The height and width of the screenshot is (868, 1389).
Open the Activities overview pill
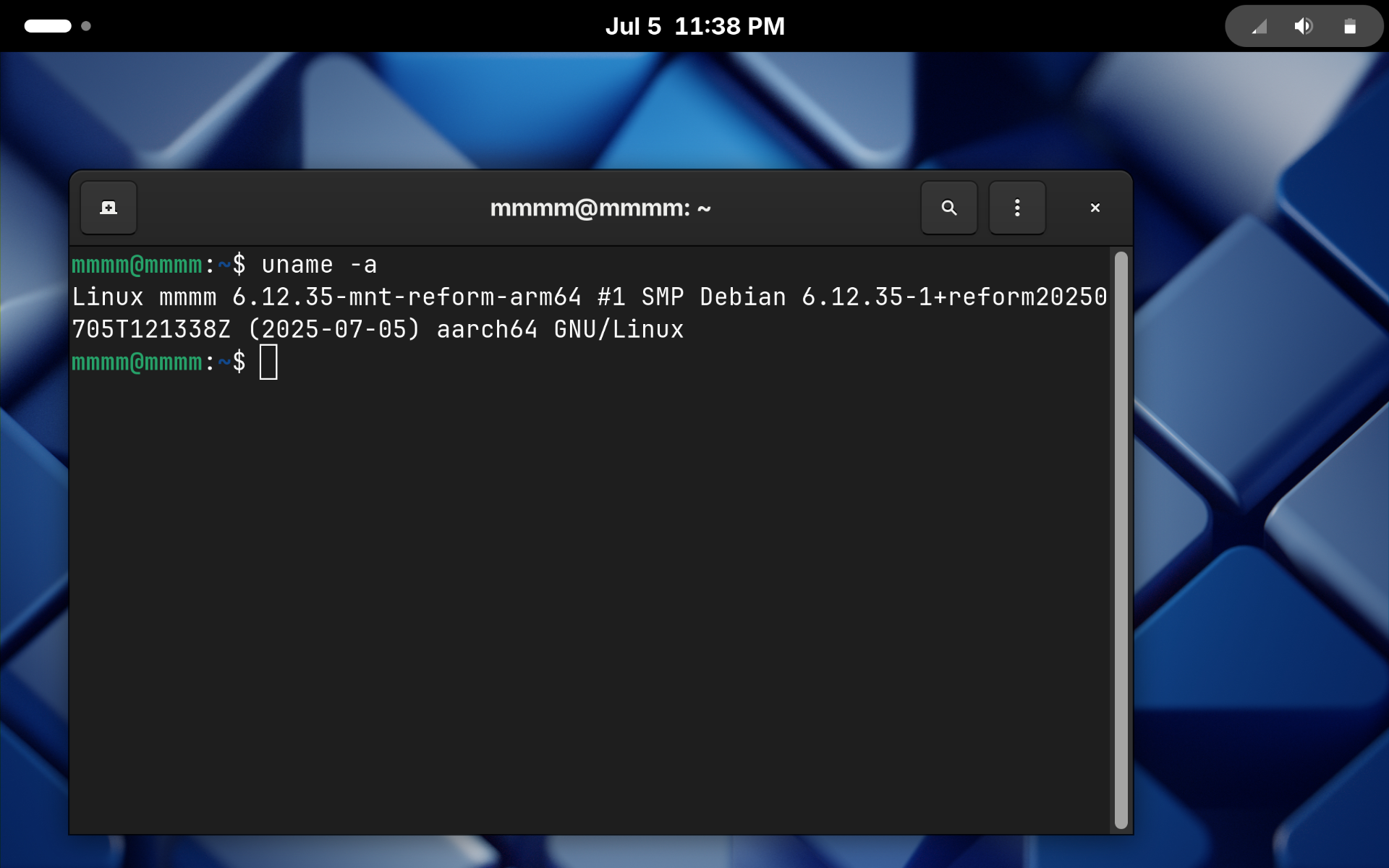pos(48,26)
